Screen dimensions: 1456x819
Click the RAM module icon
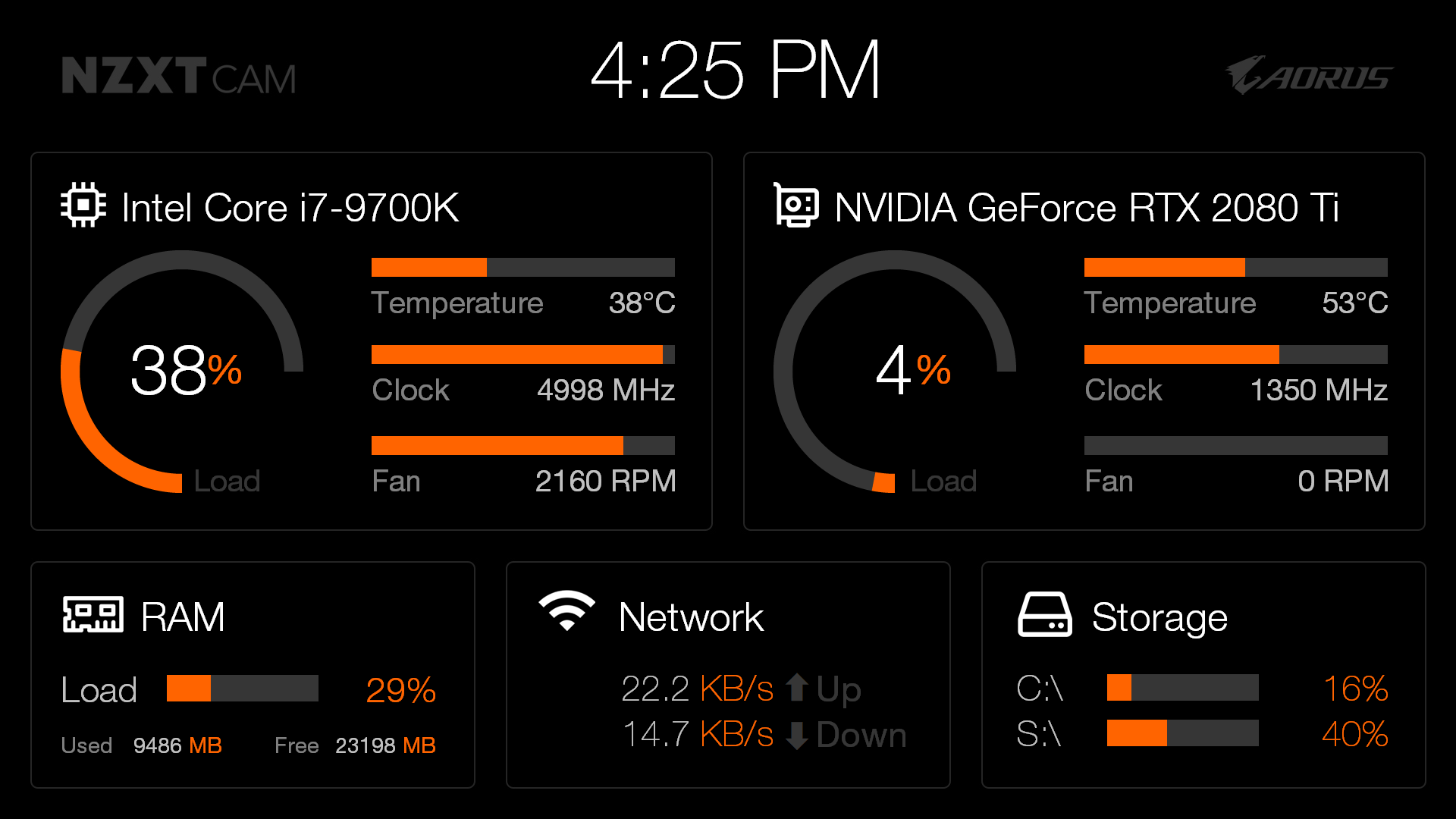tap(93, 614)
